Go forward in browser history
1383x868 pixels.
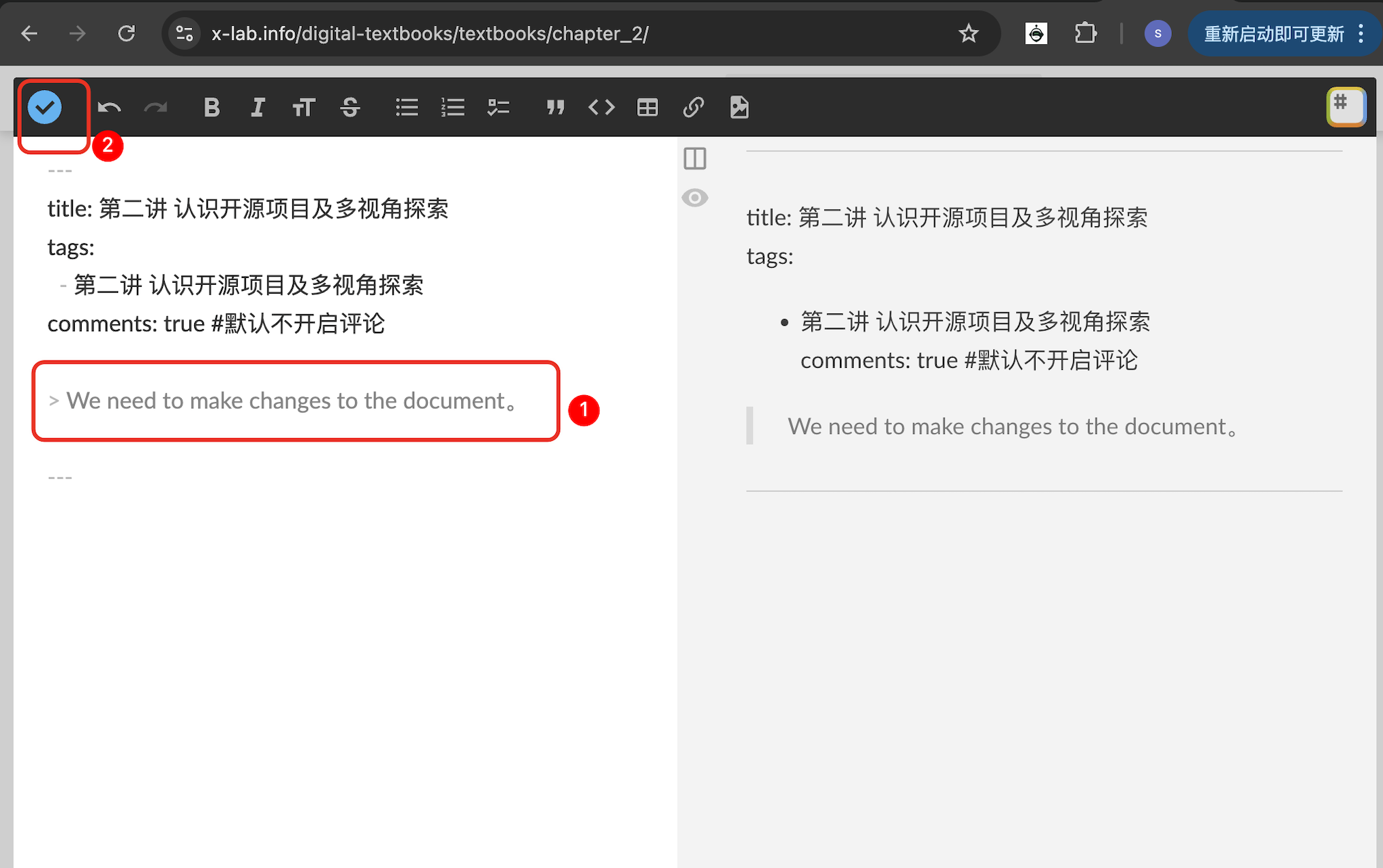coord(78,33)
